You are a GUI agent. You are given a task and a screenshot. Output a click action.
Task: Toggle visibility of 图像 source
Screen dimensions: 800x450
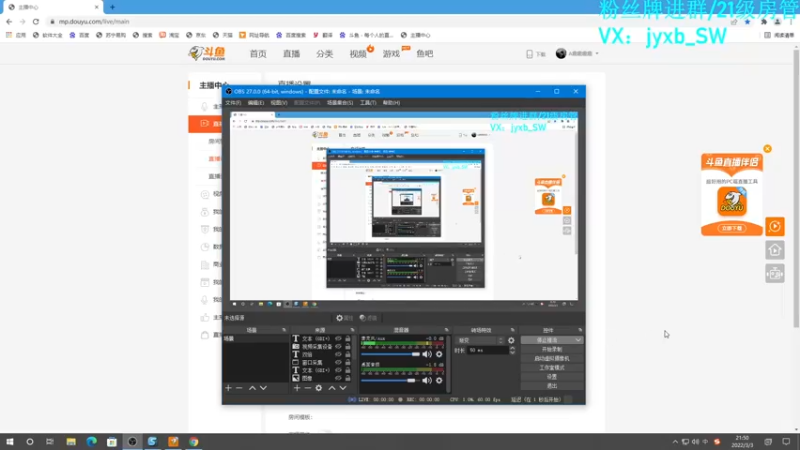point(338,378)
